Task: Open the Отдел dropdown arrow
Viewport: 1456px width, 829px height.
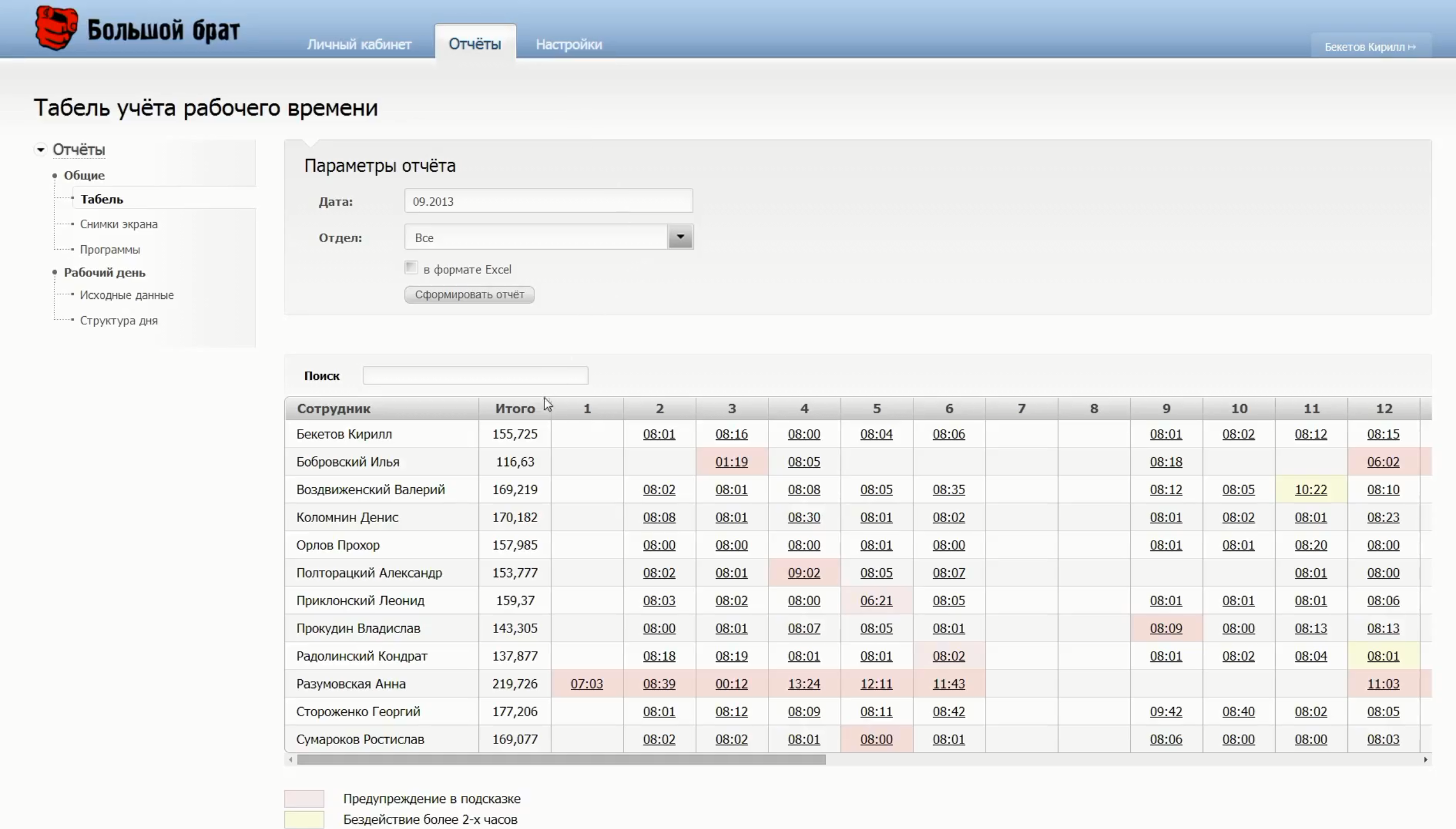Action: point(680,237)
